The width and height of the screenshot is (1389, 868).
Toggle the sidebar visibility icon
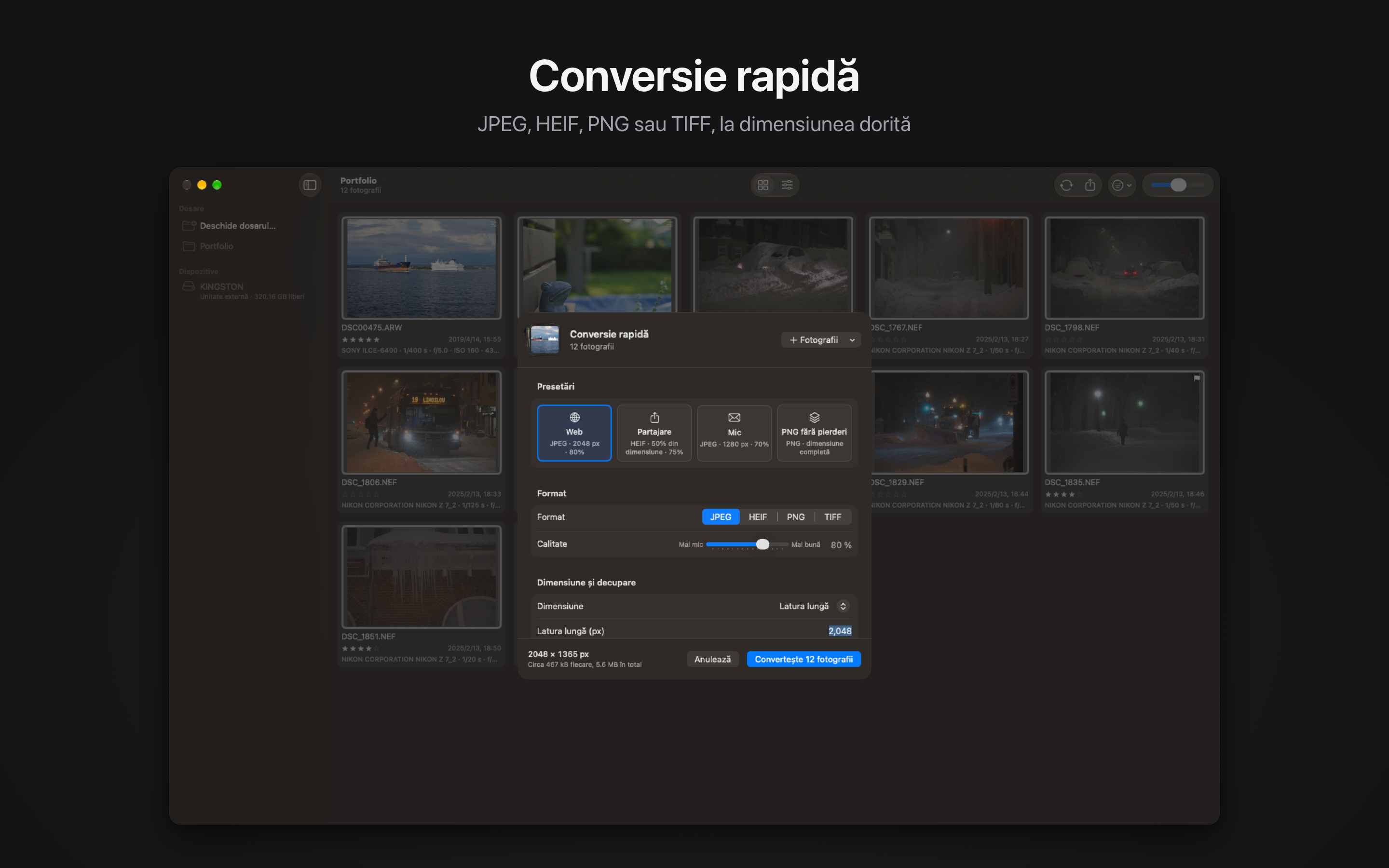click(309, 185)
